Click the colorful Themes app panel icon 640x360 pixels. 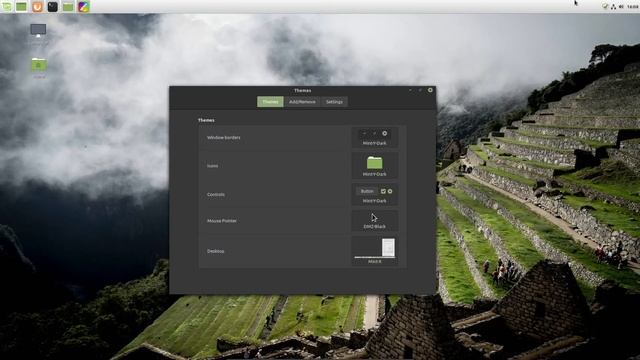click(x=84, y=6)
